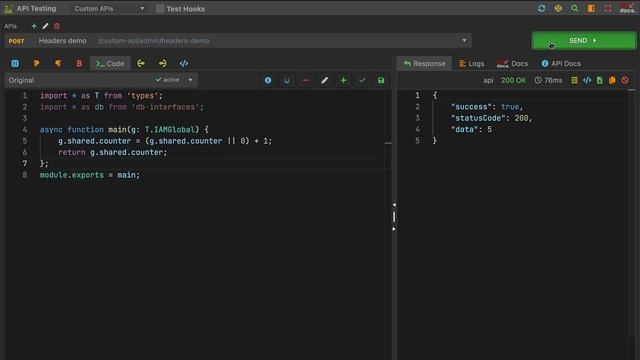Click the POST method label

[x=16, y=41]
